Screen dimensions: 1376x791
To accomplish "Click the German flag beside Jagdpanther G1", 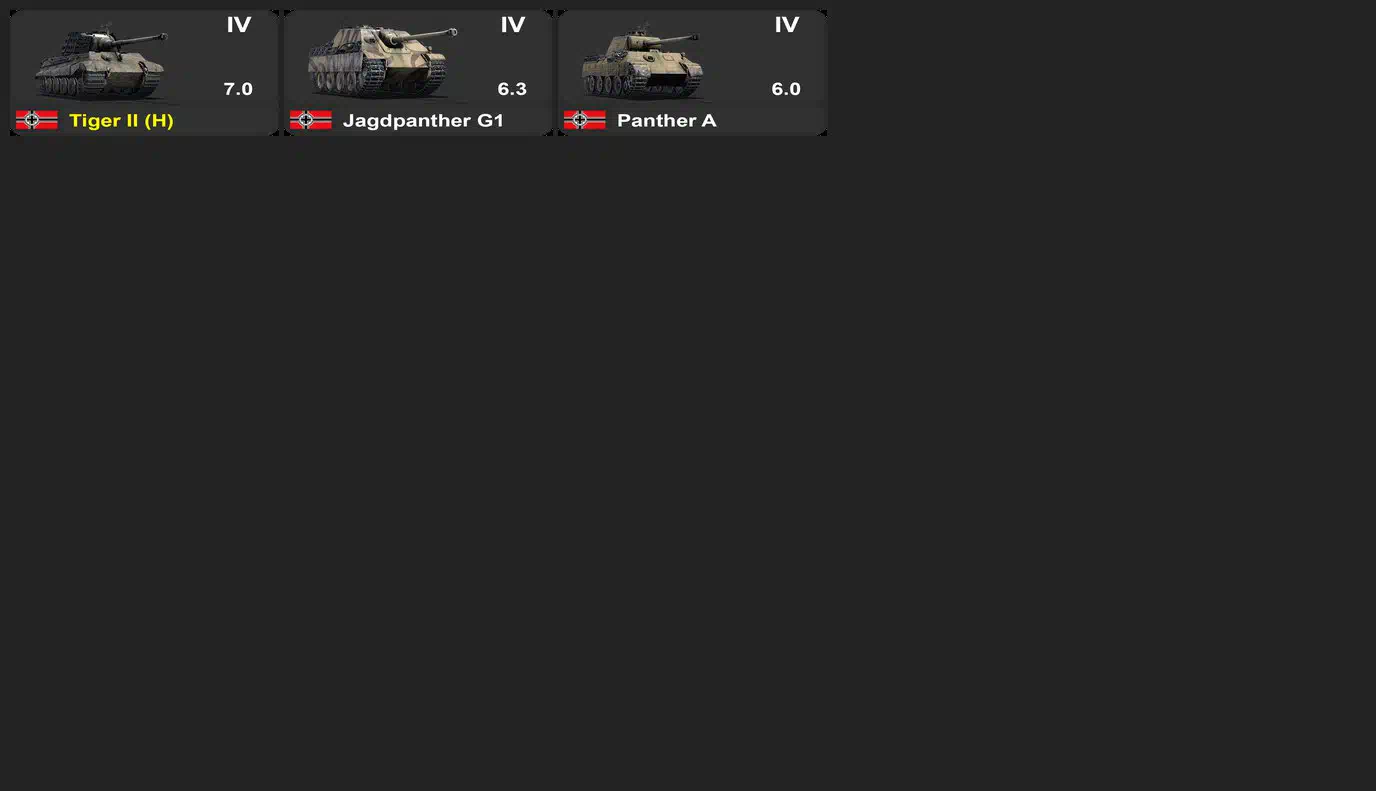I will coord(311,120).
